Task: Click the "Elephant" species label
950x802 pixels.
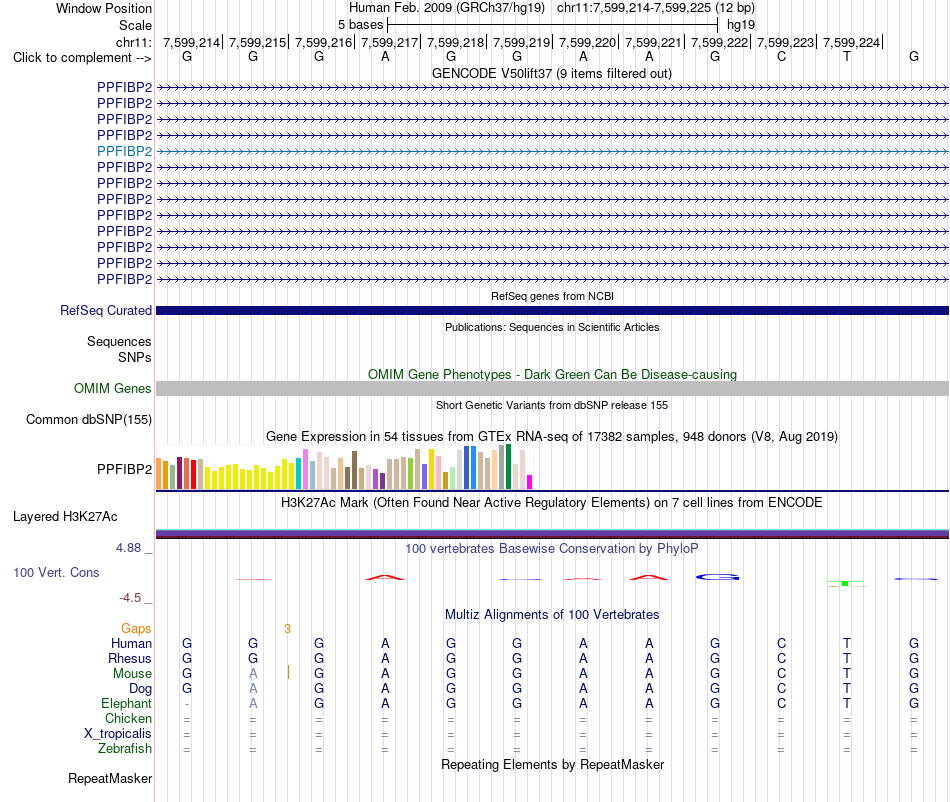Action: pos(126,703)
